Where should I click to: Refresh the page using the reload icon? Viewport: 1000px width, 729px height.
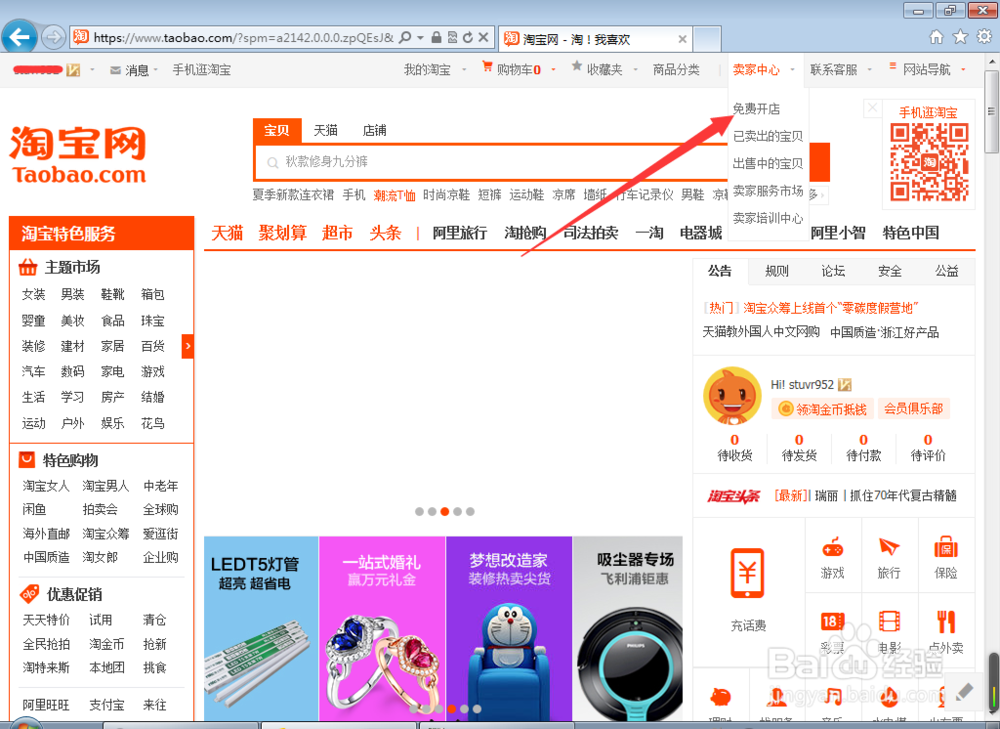coord(467,38)
